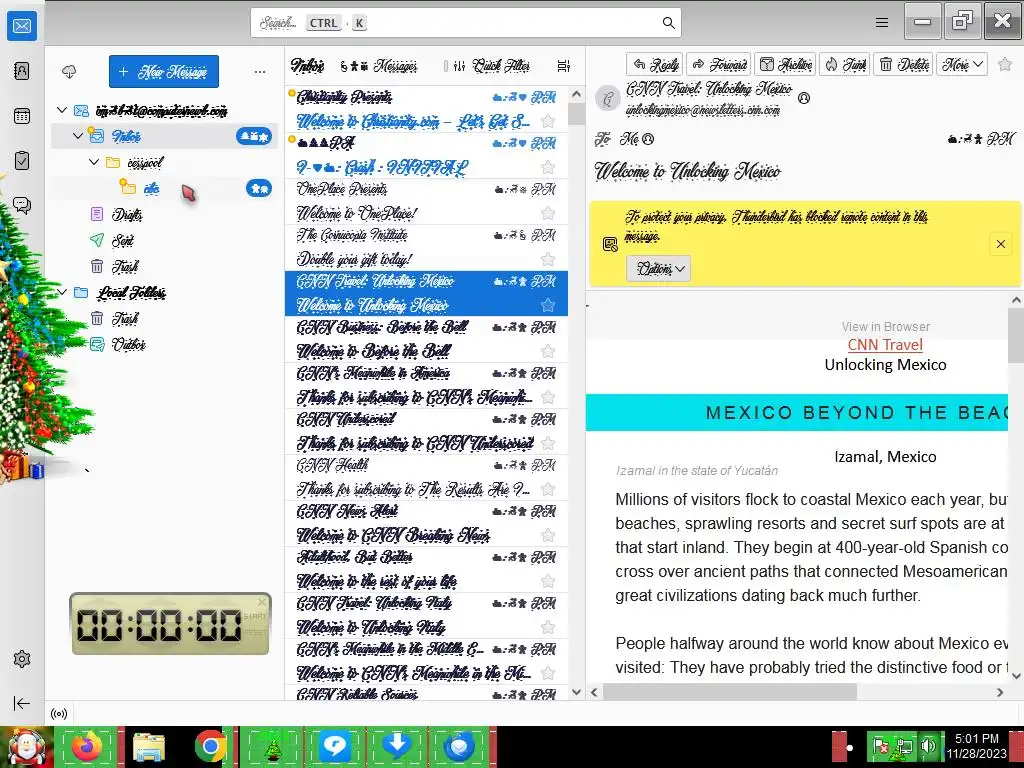This screenshot has width=1024, height=768.
Task: Open the Mail space icon
Action: pos(22,26)
